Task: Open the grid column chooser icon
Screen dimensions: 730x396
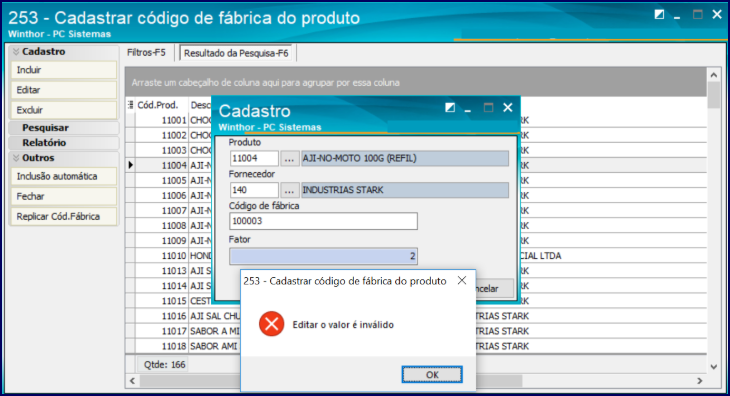Action: click(x=130, y=105)
